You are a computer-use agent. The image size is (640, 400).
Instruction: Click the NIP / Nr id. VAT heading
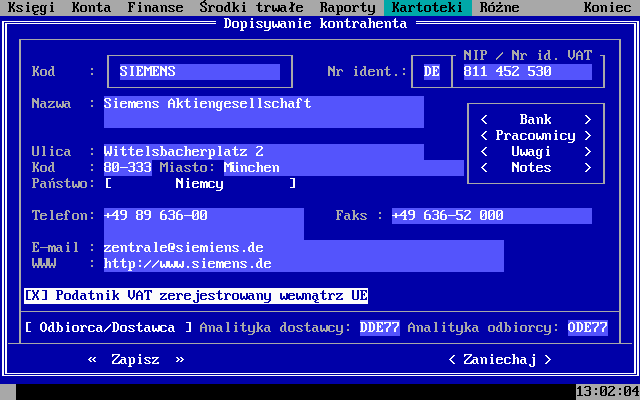coord(528,56)
